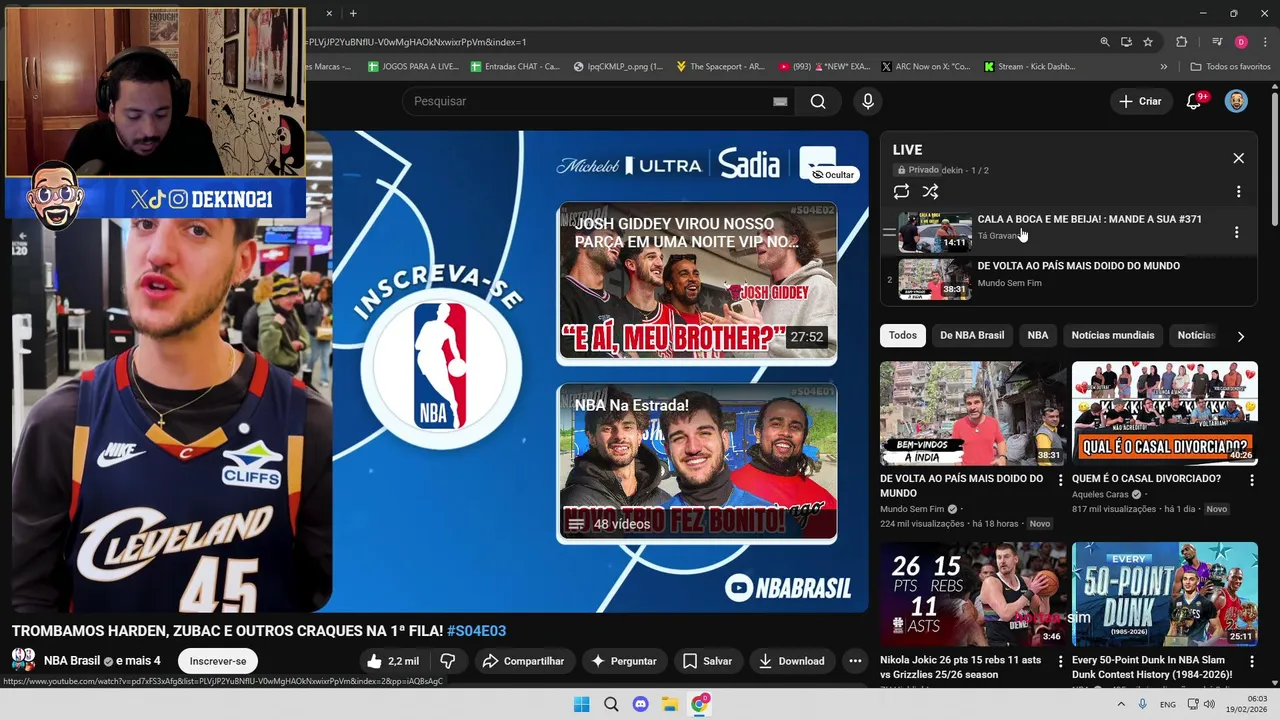Expand hidden bookmarks with double chevron
The image size is (1280, 720).
pyautogui.click(x=1164, y=67)
